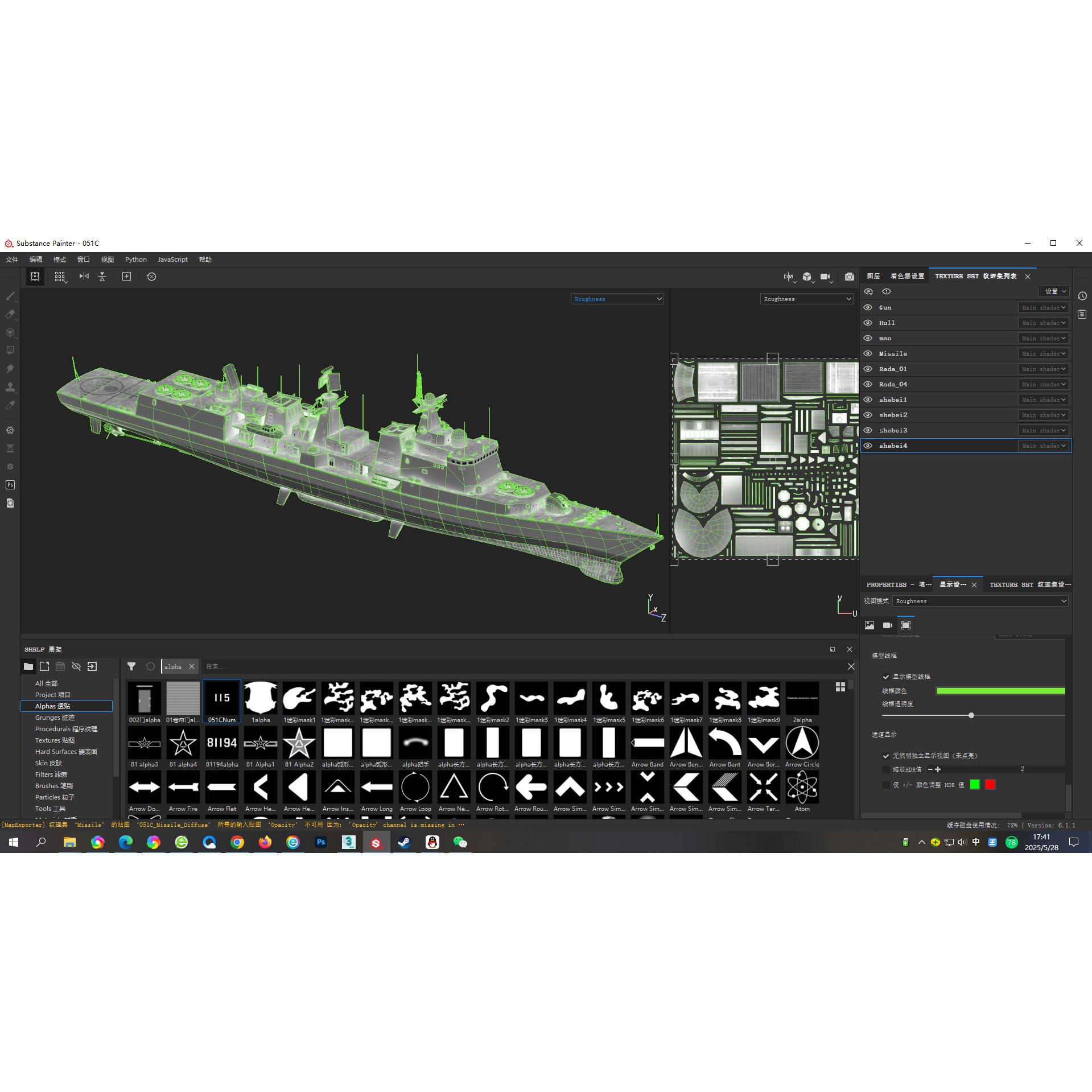Hide the Hull texture set
The width and height of the screenshot is (1092, 1092).
(x=868, y=323)
